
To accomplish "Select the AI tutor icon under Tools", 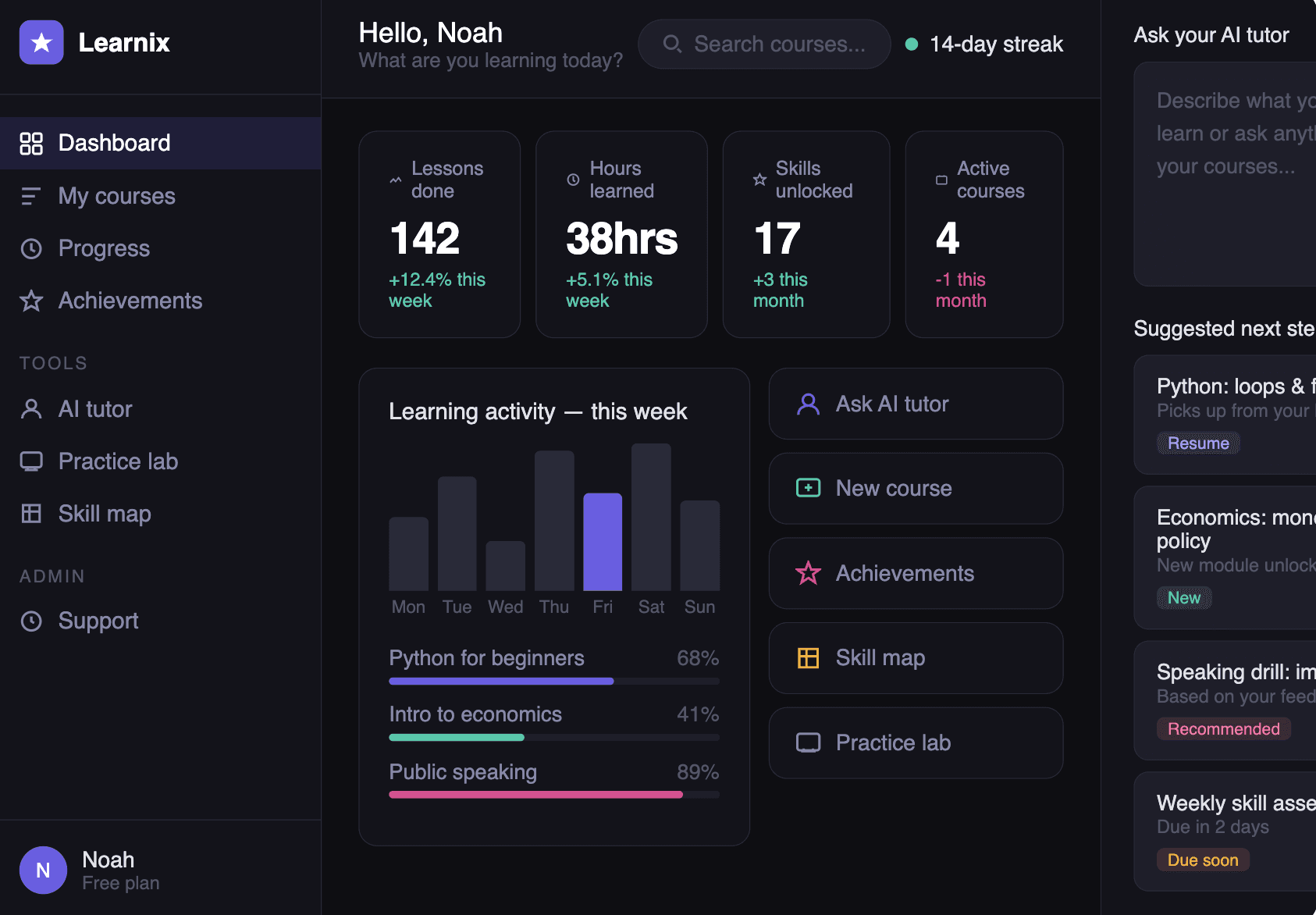I will click(31, 409).
